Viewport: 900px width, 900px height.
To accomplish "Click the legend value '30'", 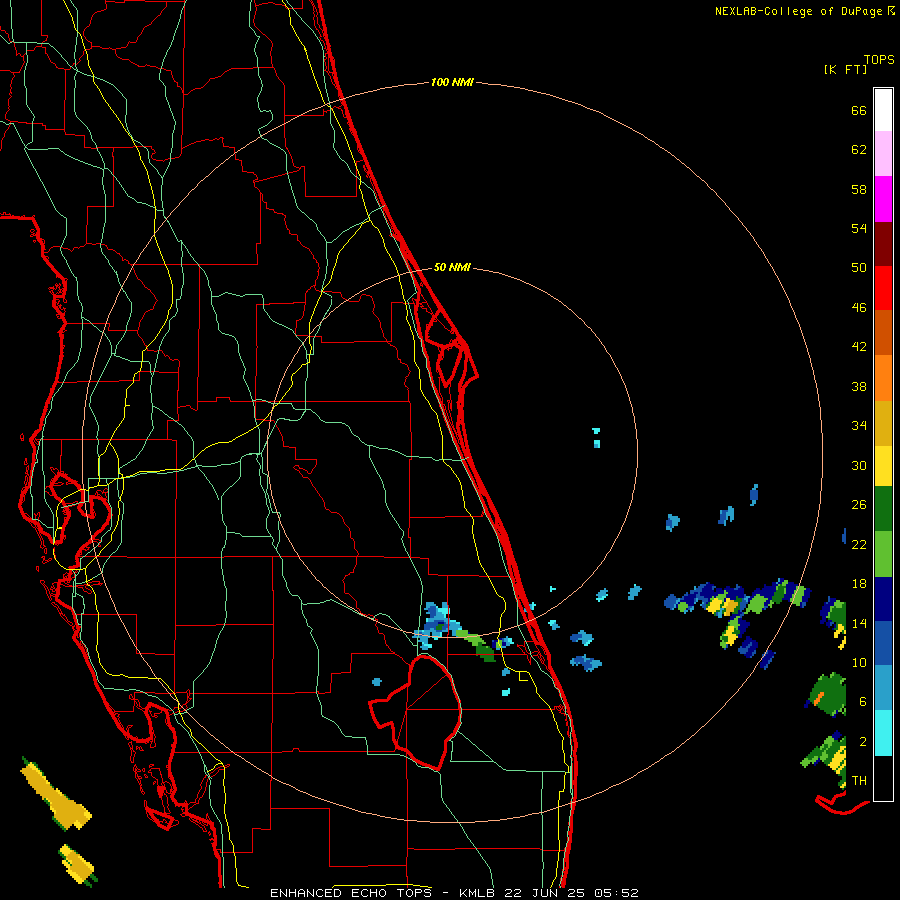I will pos(859,465).
